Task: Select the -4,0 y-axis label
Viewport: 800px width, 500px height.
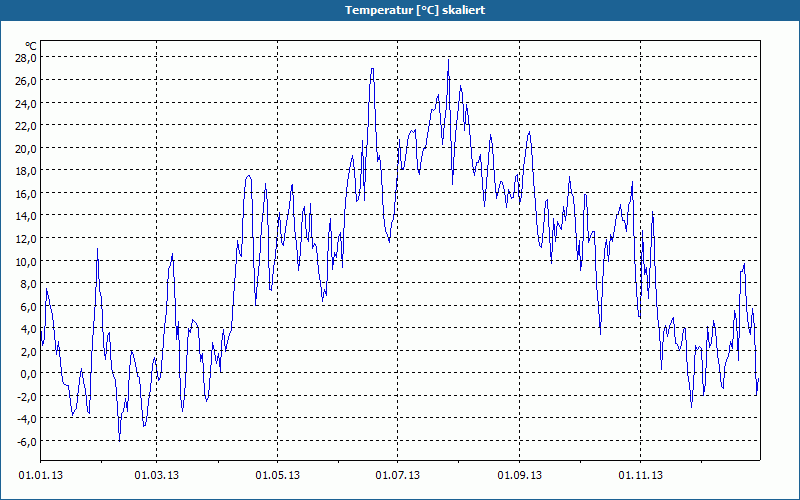Action: [x=27, y=419]
